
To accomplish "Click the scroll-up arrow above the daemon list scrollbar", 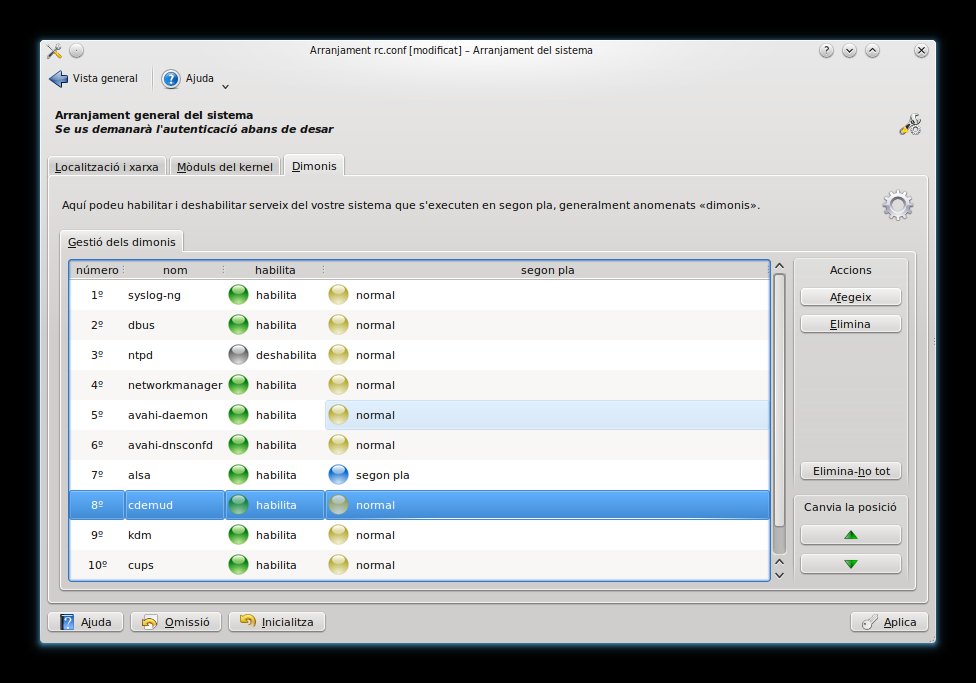I will (x=779, y=266).
